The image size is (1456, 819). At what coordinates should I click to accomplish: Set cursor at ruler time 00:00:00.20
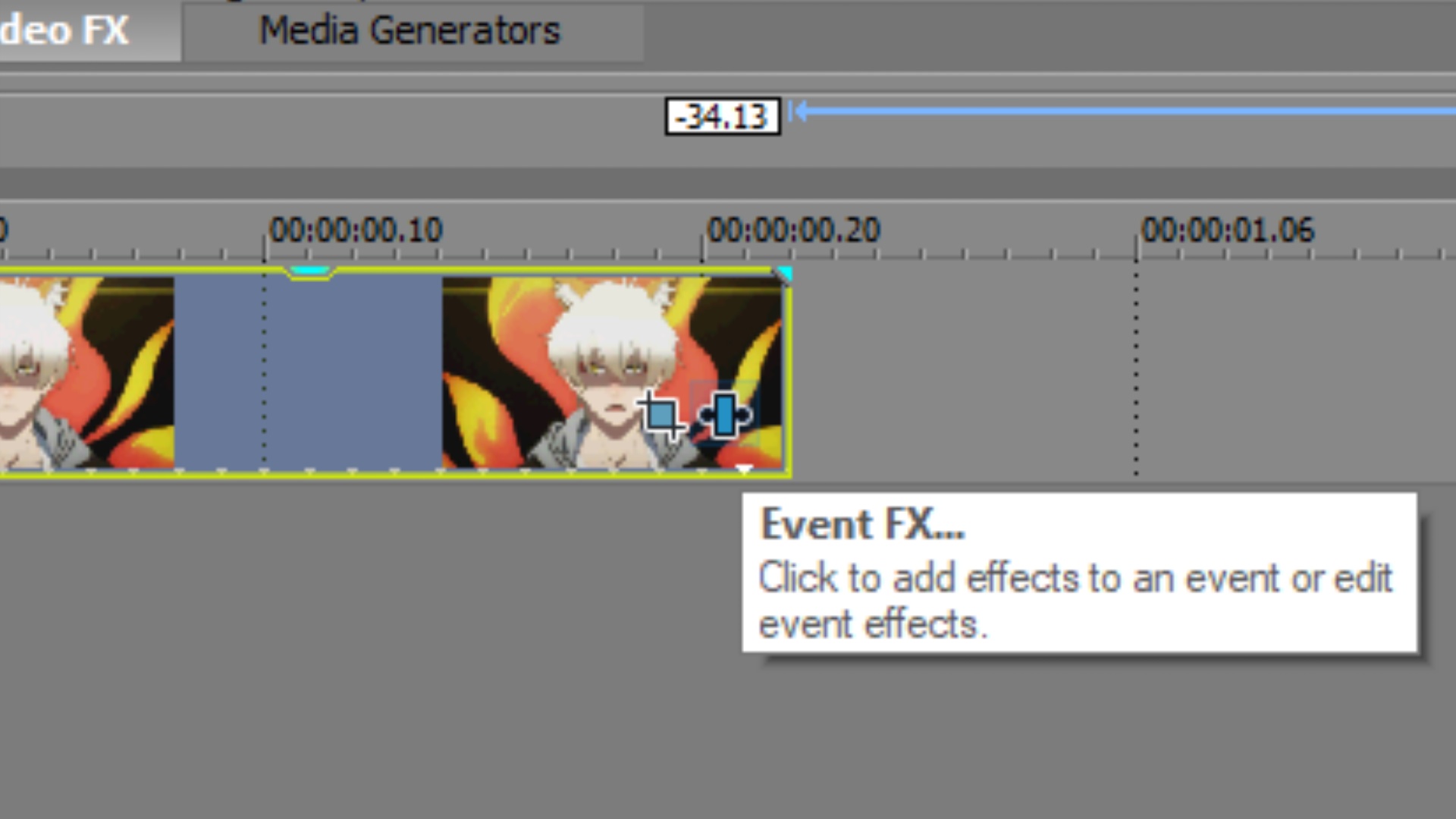point(793,230)
